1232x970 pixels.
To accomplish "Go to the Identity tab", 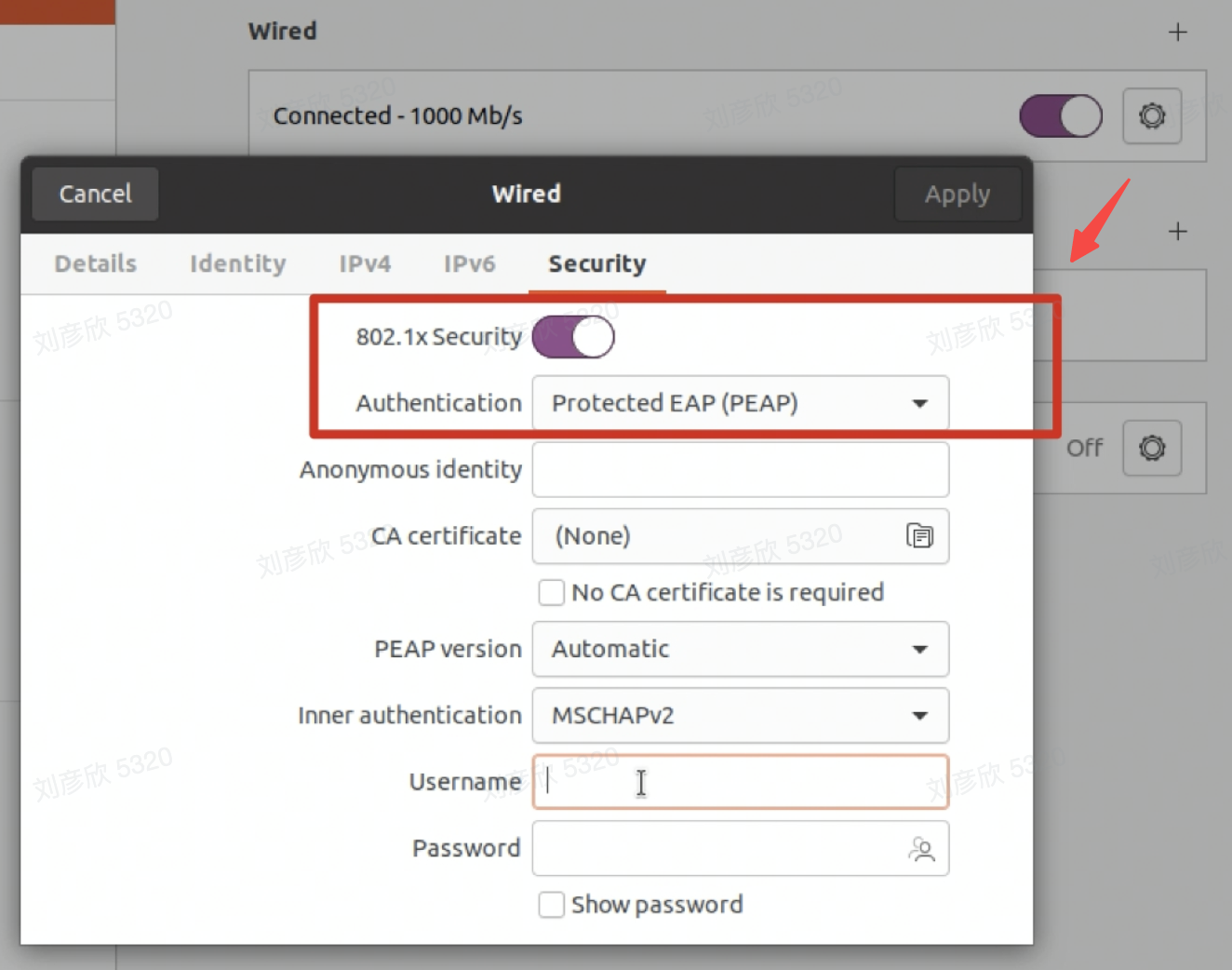I will pyautogui.click(x=237, y=264).
